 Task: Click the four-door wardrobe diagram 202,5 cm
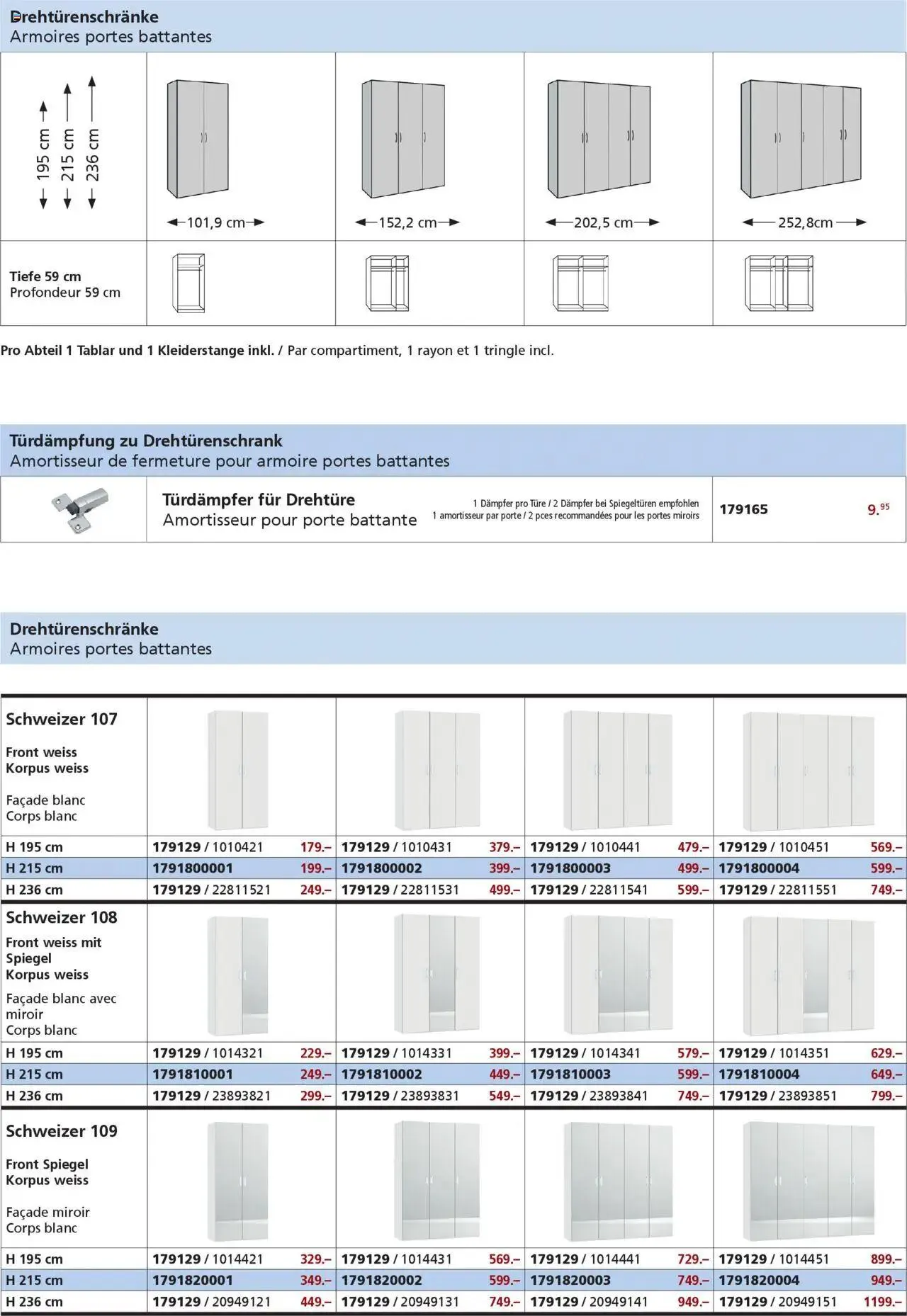click(x=599, y=139)
